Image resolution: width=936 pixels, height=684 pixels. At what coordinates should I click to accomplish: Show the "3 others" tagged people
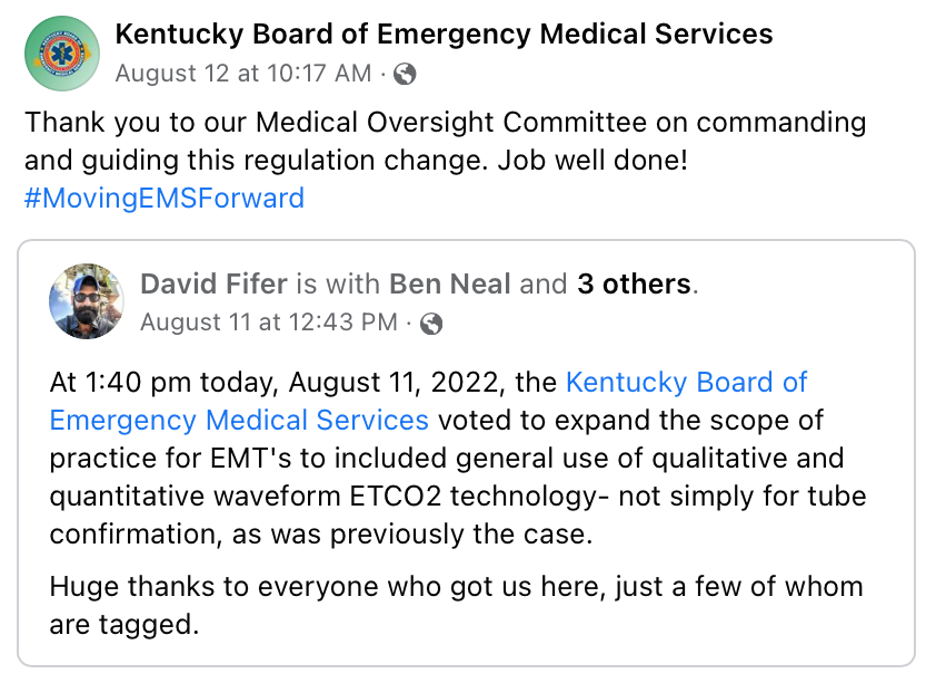pyautogui.click(x=634, y=285)
